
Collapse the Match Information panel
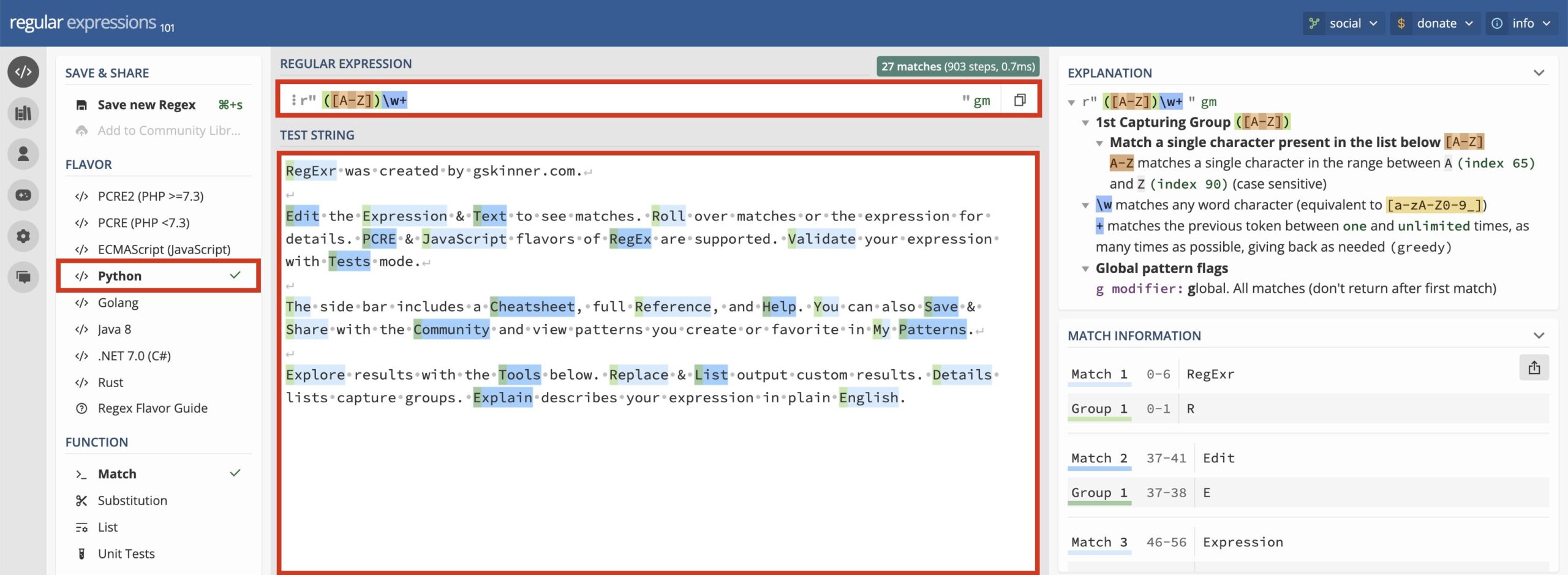click(1539, 336)
